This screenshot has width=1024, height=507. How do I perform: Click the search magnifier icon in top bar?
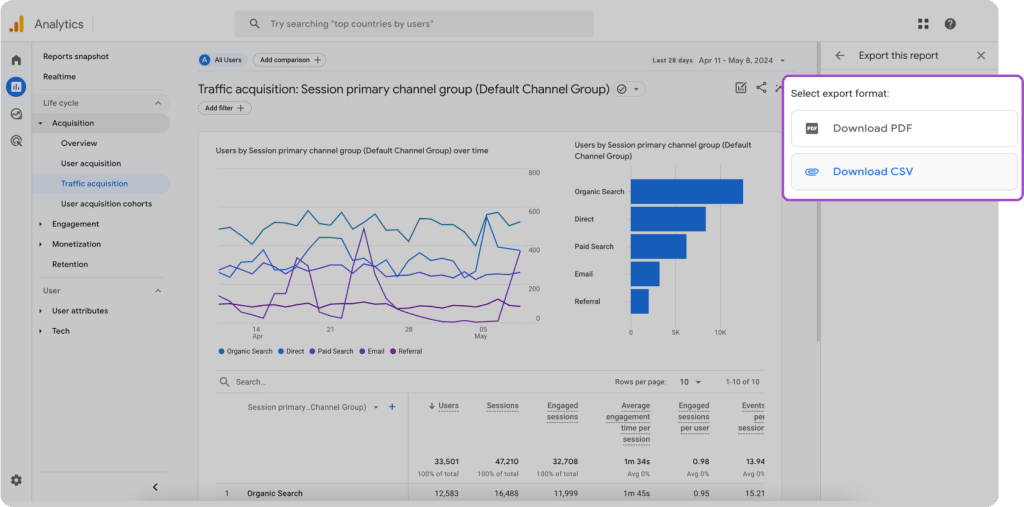pyautogui.click(x=255, y=24)
